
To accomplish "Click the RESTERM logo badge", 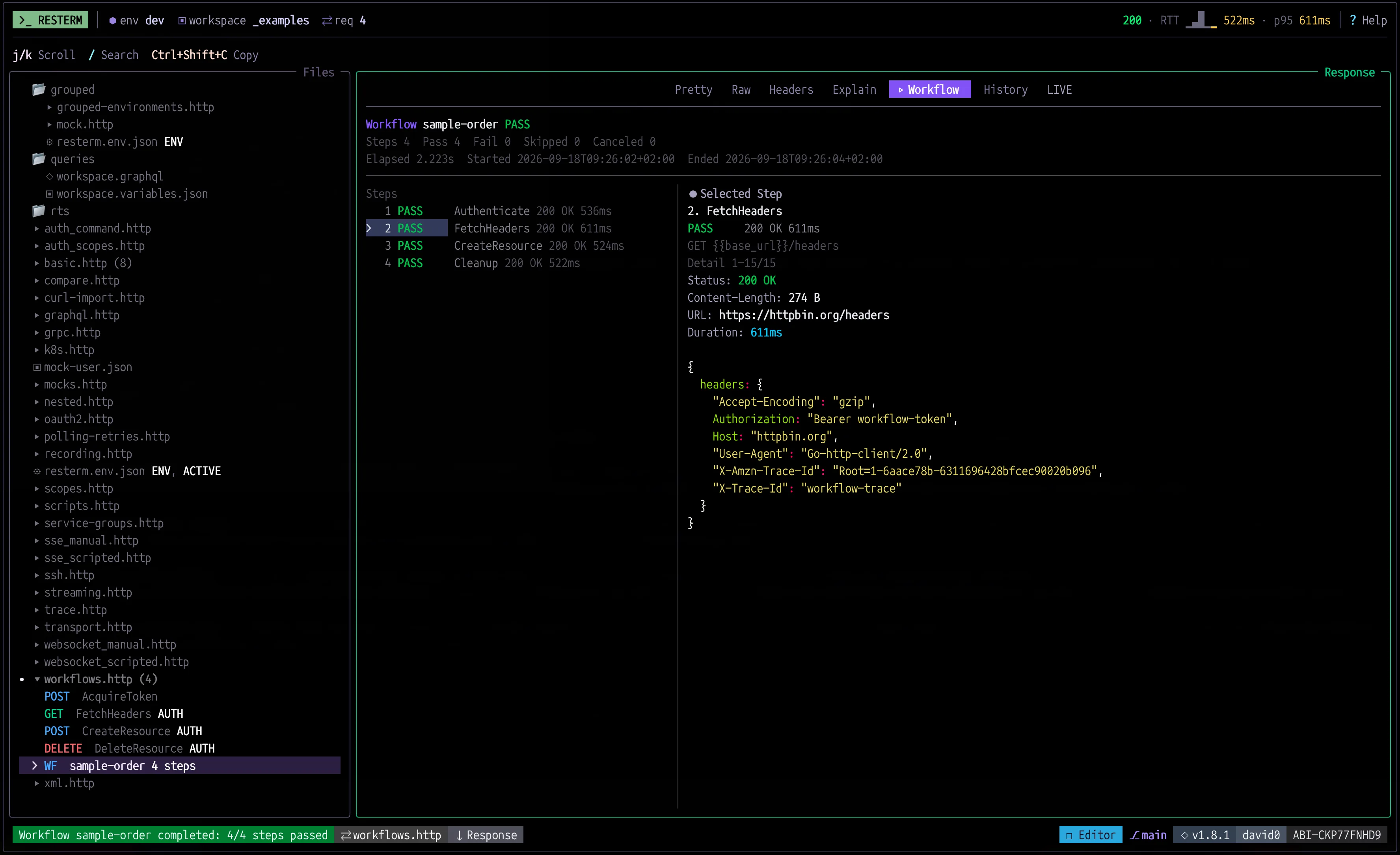I will pos(50,20).
